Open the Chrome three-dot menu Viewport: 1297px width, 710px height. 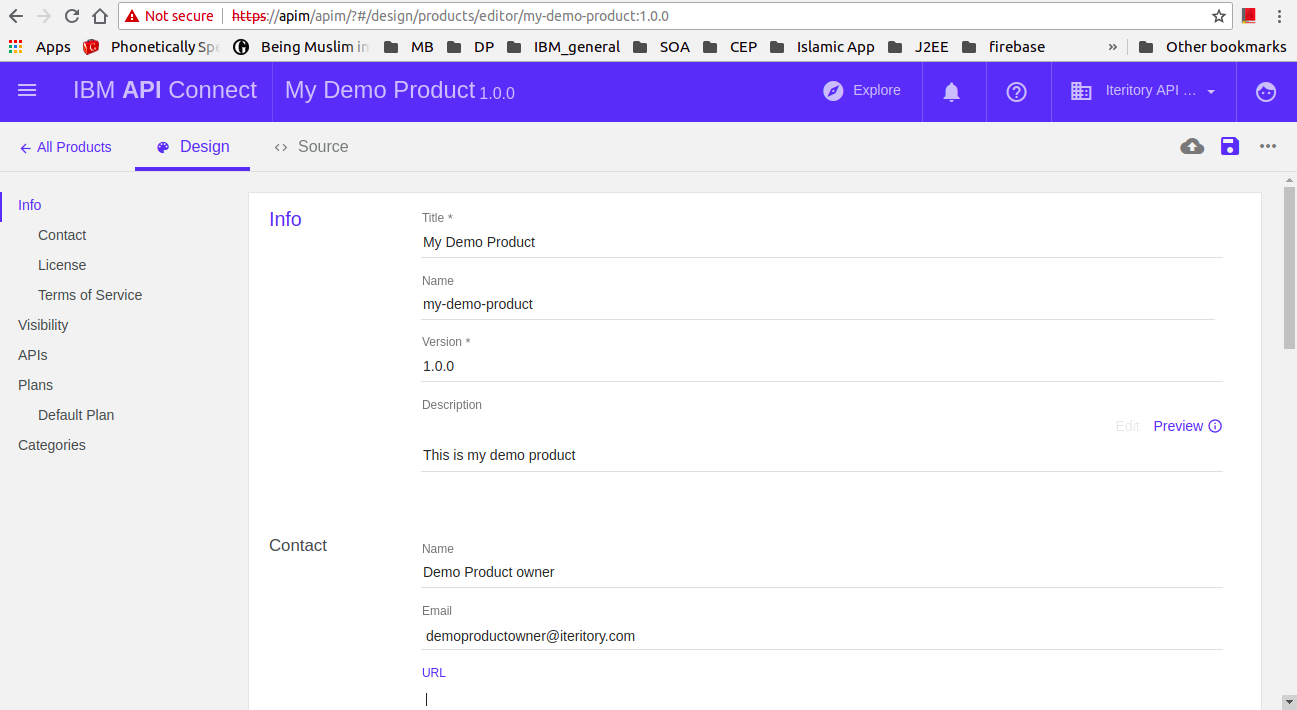tap(1279, 16)
